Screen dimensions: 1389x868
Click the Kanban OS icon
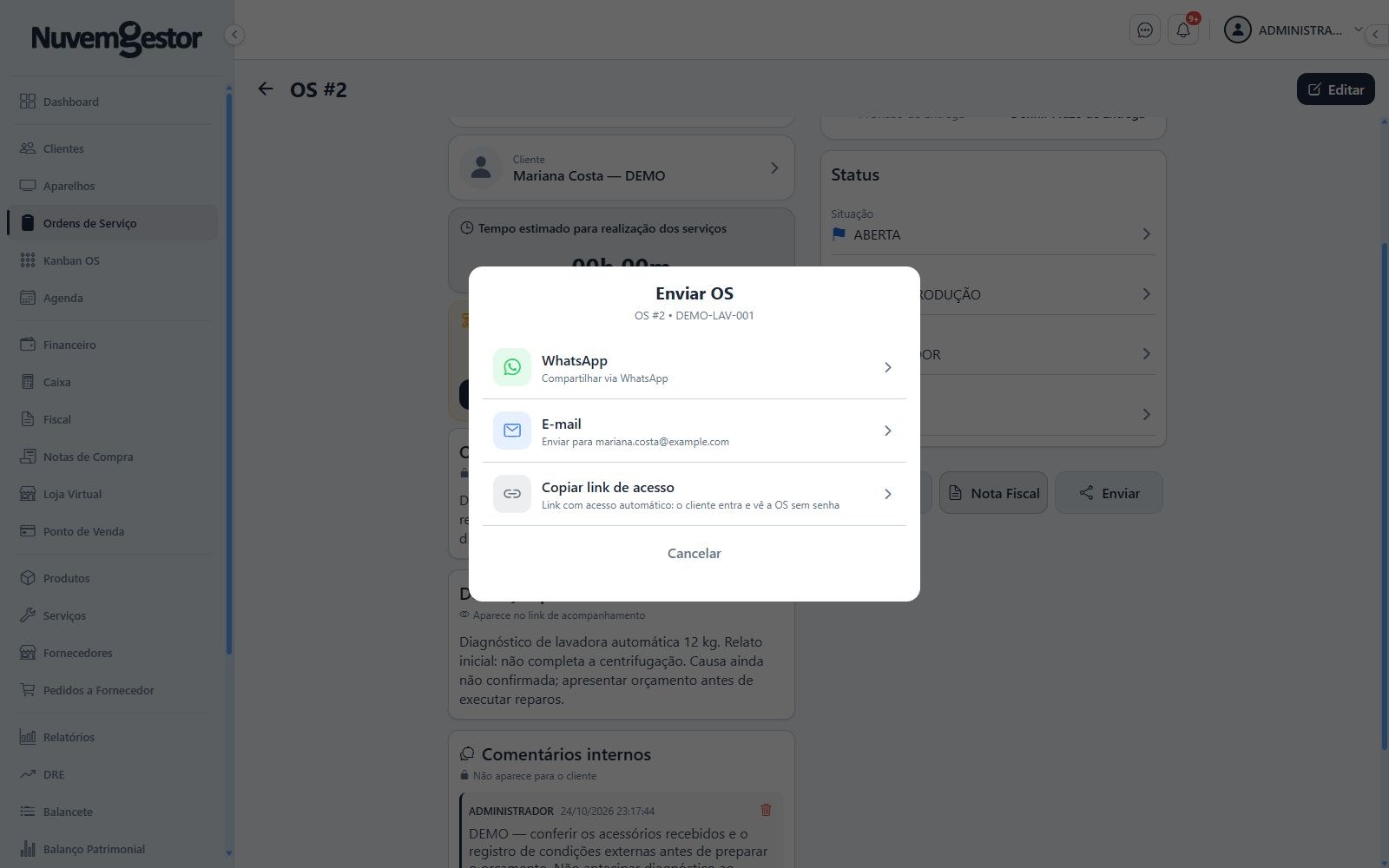tap(28, 260)
